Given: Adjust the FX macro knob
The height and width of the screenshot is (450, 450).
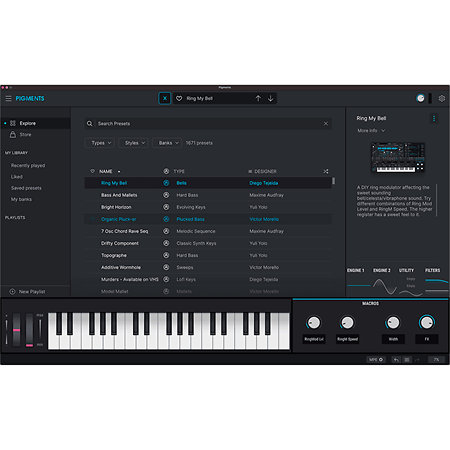Looking at the screenshot, I should click(x=426, y=322).
